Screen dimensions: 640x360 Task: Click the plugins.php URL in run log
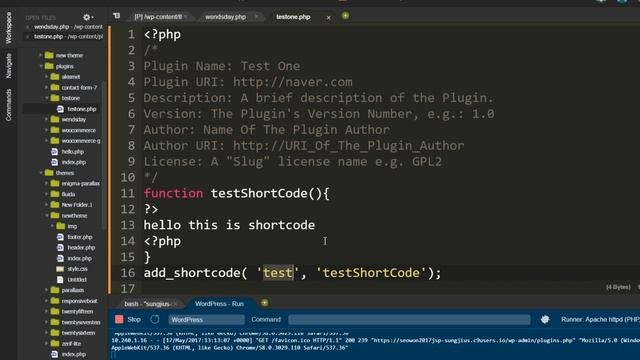474,340
